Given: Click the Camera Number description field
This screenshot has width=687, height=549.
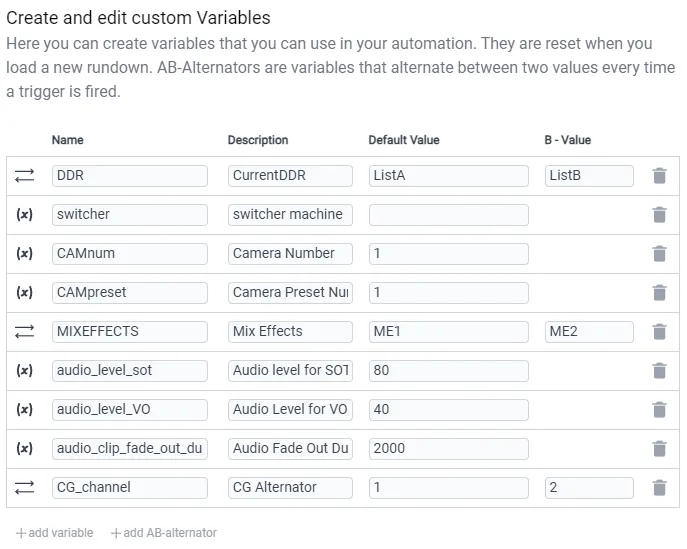Looking at the screenshot, I should tap(290, 254).
